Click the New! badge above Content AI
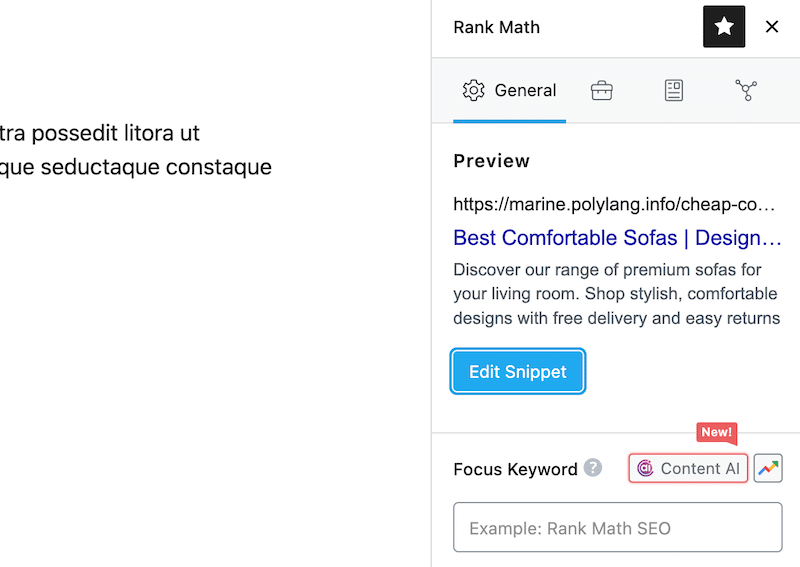The width and height of the screenshot is (800, 567). 716,432
